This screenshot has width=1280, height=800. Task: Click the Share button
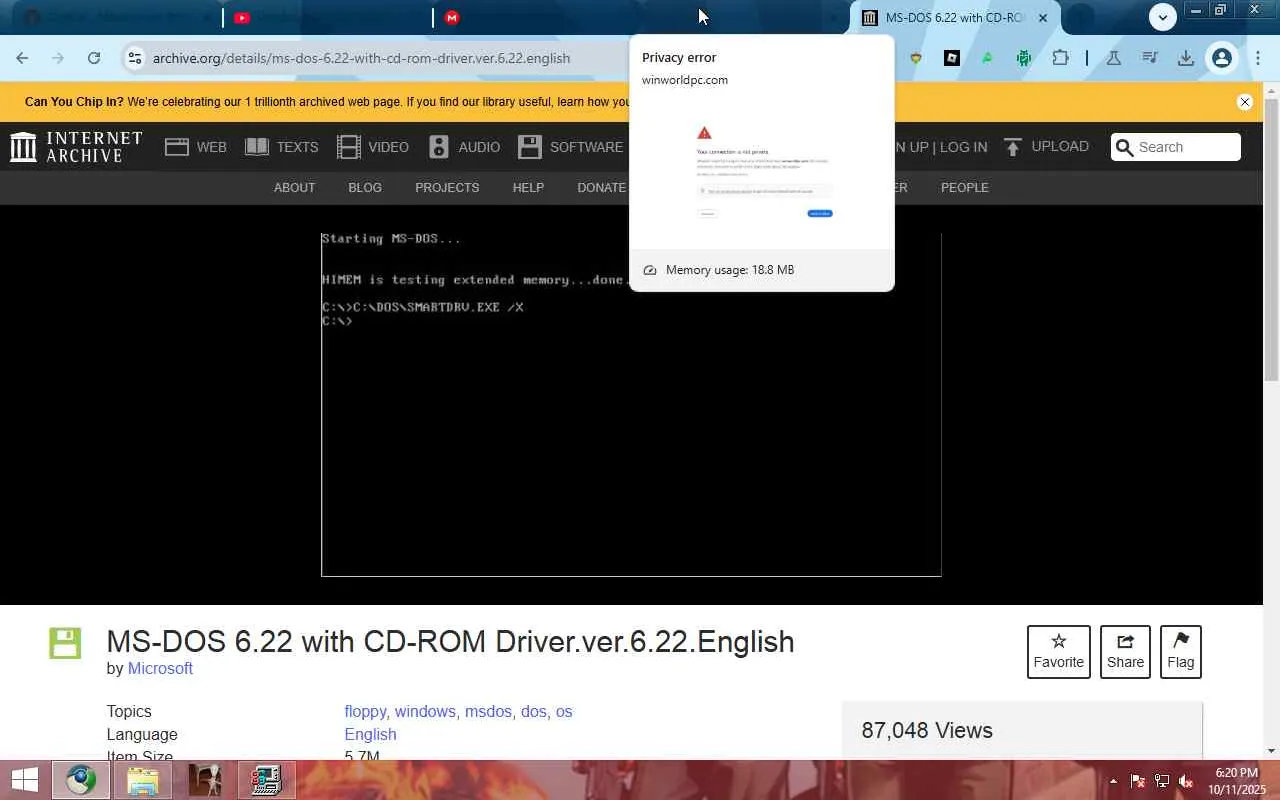[x=1125, y=651]
